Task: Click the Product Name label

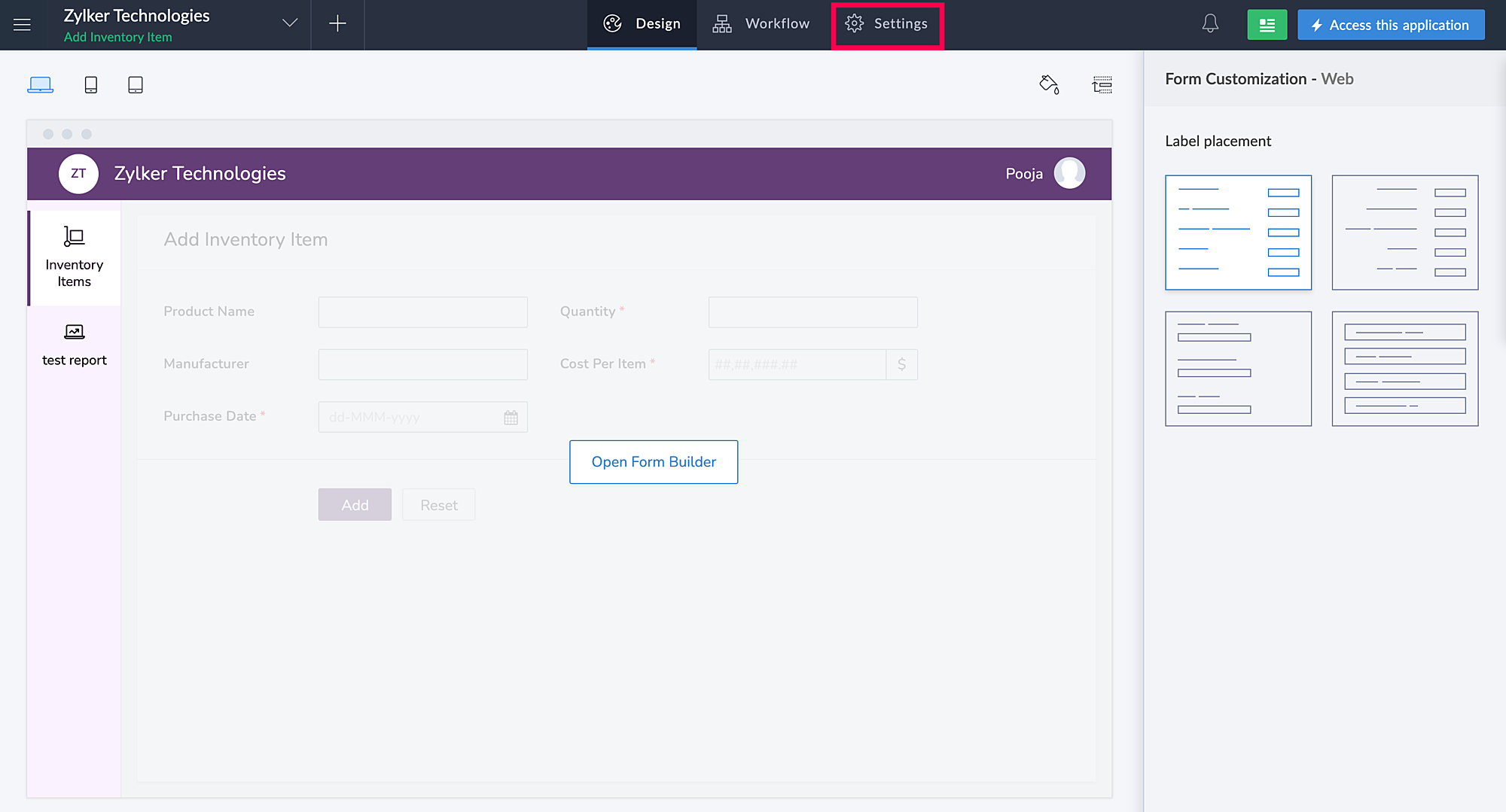Action: click(209, 312)
